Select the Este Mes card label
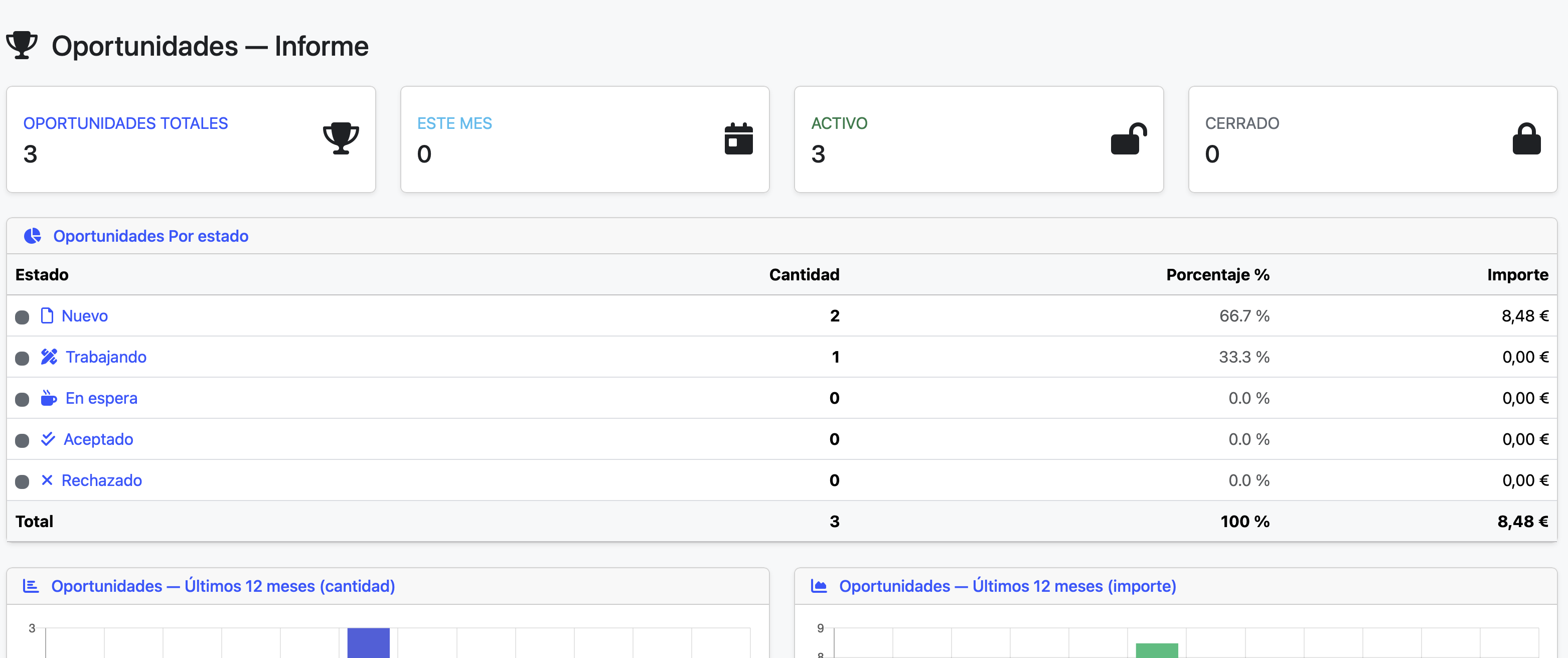The width and height of the screenshot is (1568, 658). (x=454, y=123)
